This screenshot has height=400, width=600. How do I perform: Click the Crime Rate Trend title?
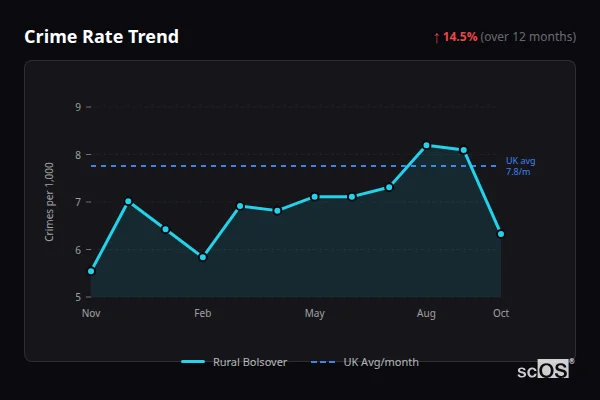tap(101, 37)
